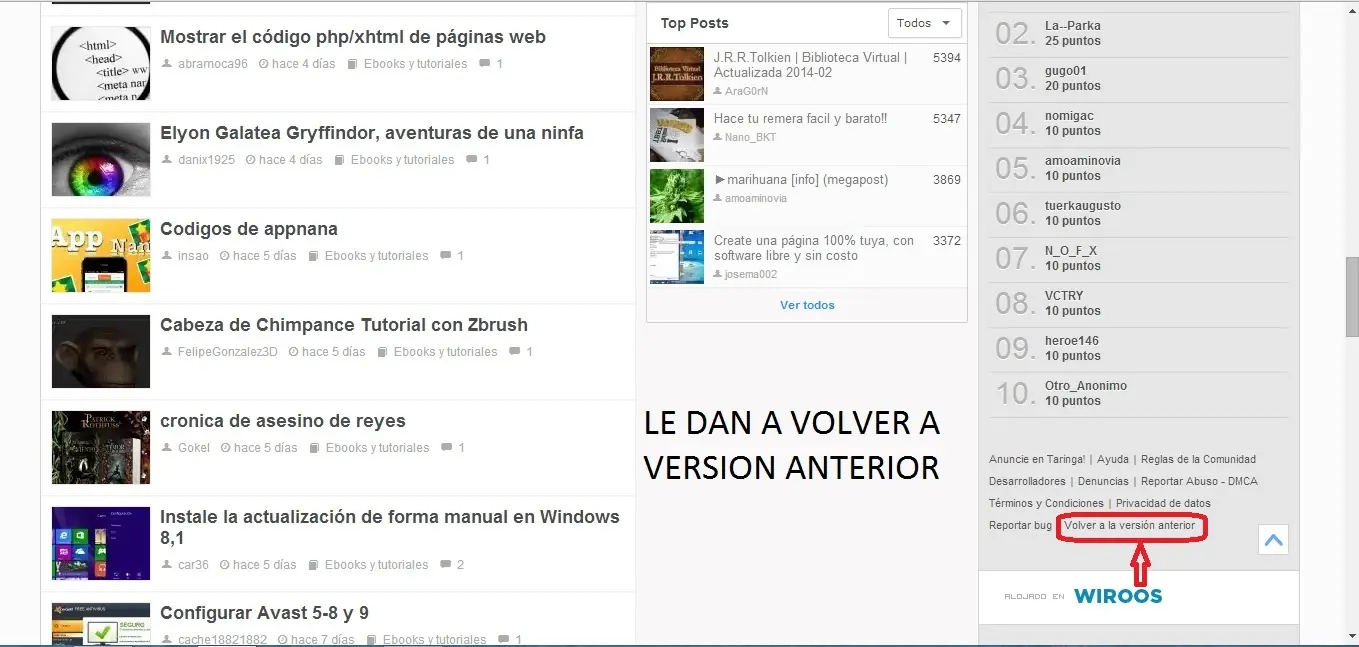1359x647 pixels.
Task: Open user profile insao
Action: [193, 256]
